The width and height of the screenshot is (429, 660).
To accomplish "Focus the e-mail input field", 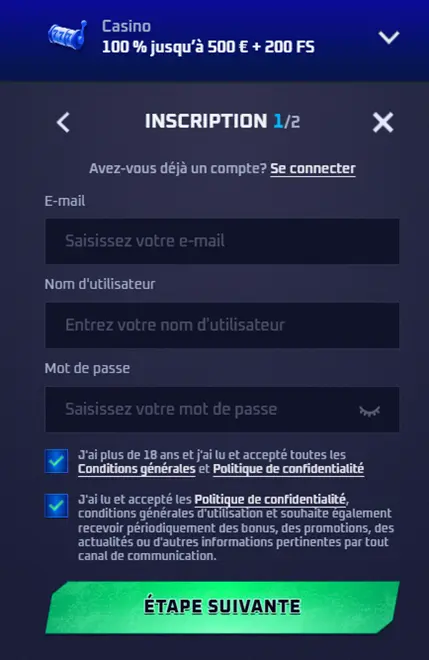I will (222, 241).
